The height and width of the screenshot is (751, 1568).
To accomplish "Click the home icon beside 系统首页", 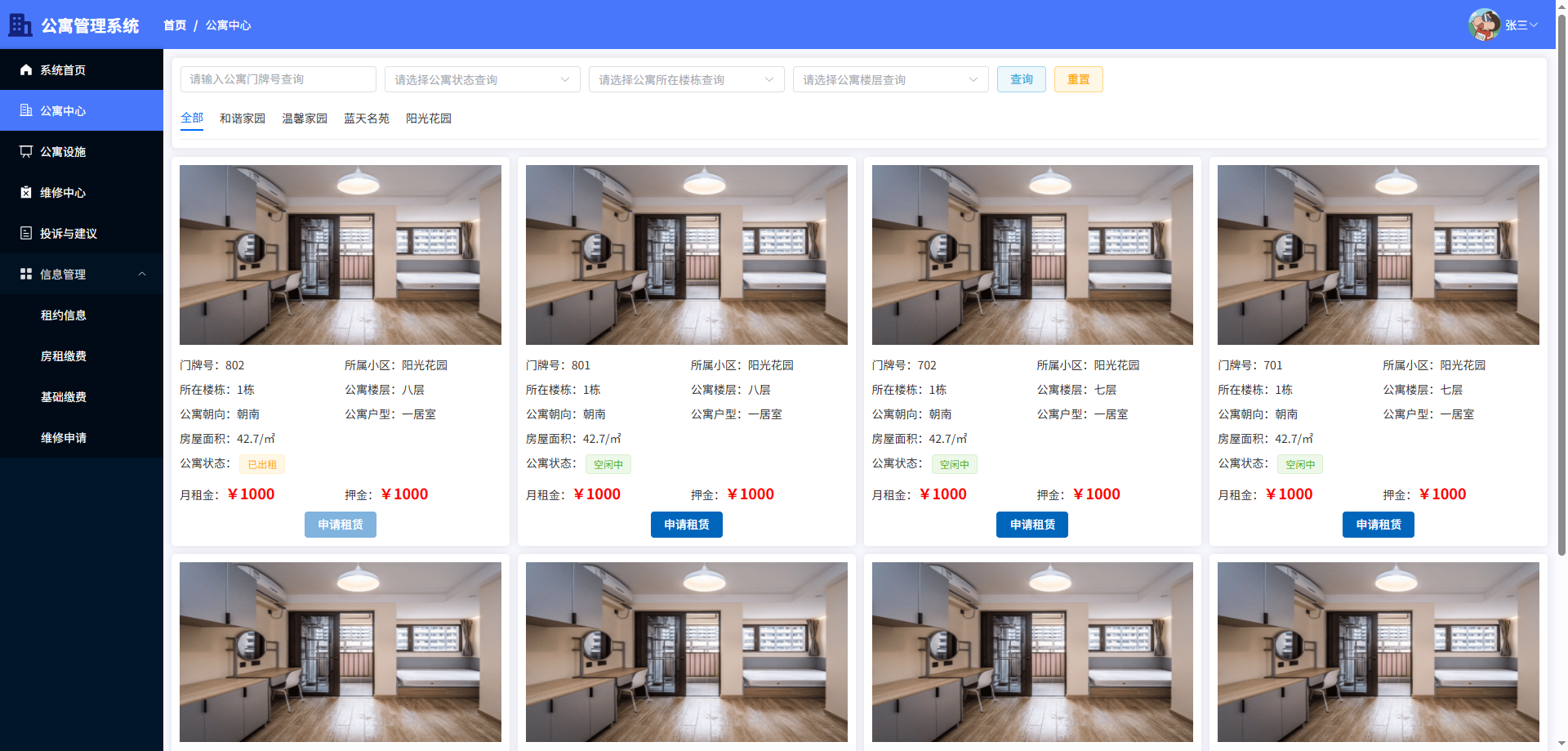I will [x=26, y=69].
